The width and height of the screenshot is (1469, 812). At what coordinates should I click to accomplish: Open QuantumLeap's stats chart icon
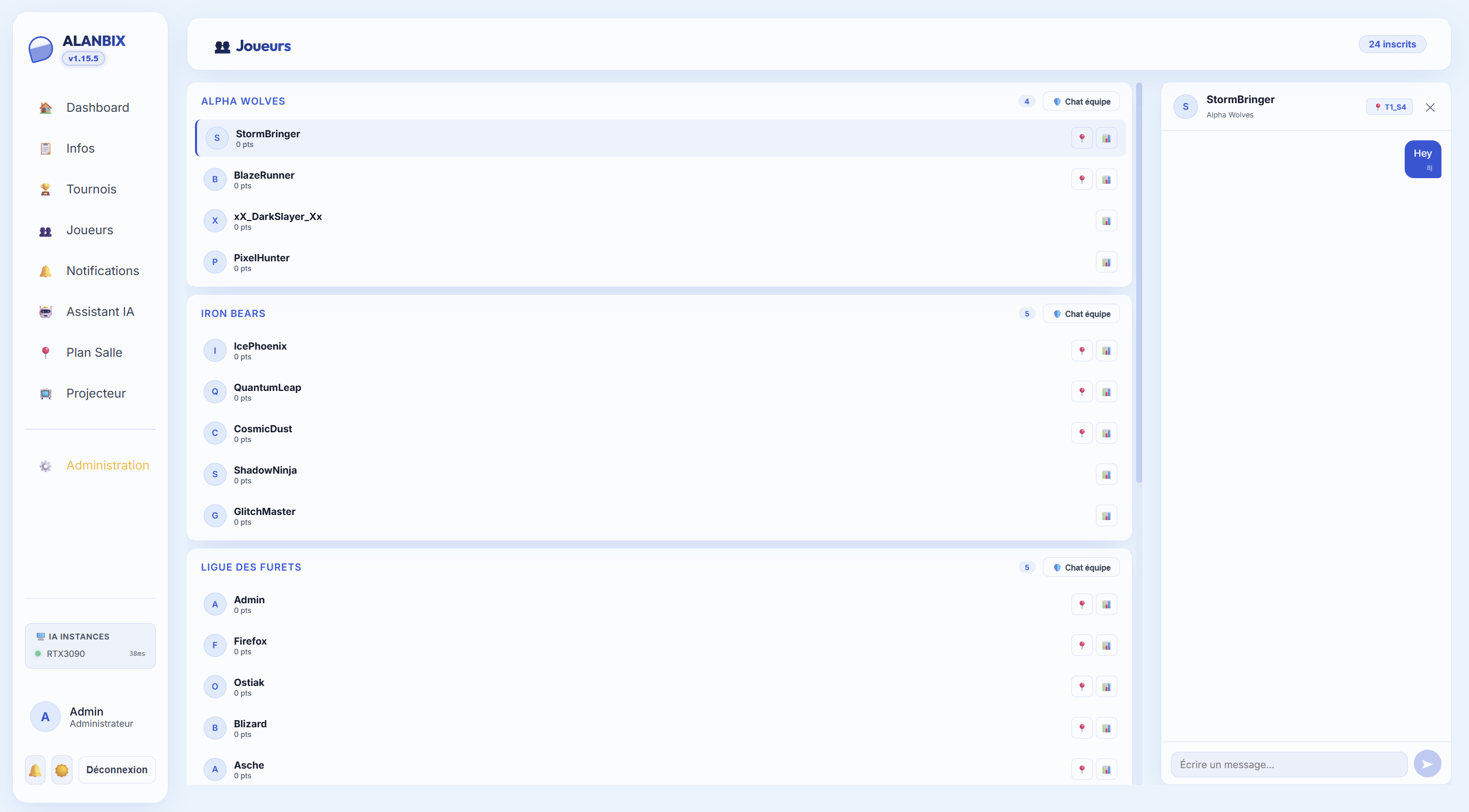(1106, 392)
